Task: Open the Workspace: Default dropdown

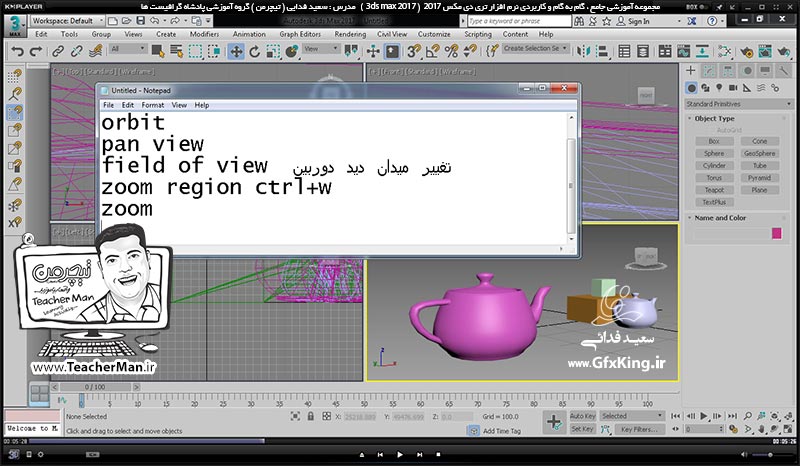Action: 67,21
